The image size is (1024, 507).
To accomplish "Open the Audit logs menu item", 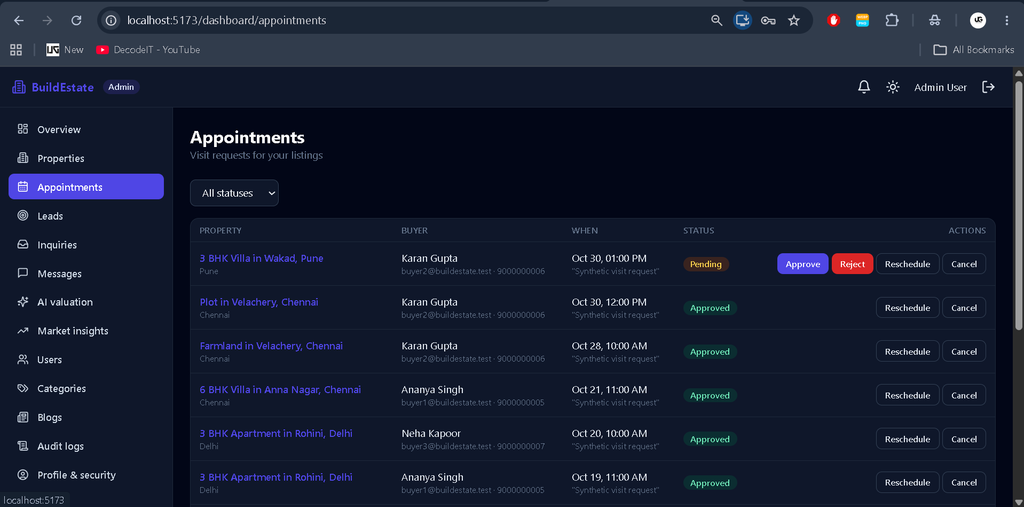I will pos(86,446).
